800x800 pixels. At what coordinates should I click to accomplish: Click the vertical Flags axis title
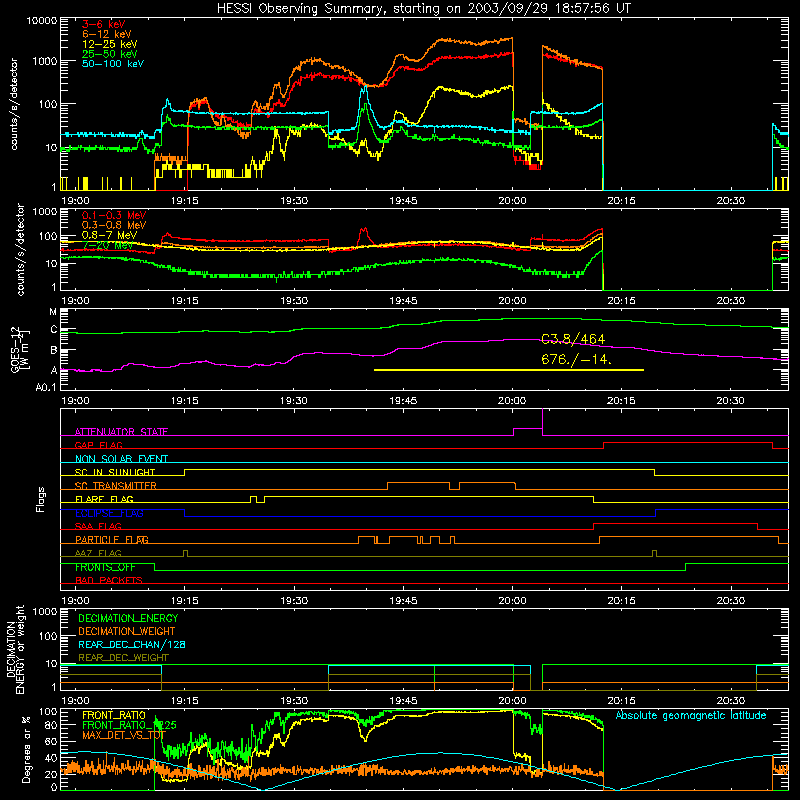pyautogui.click(x=41, y=499)
